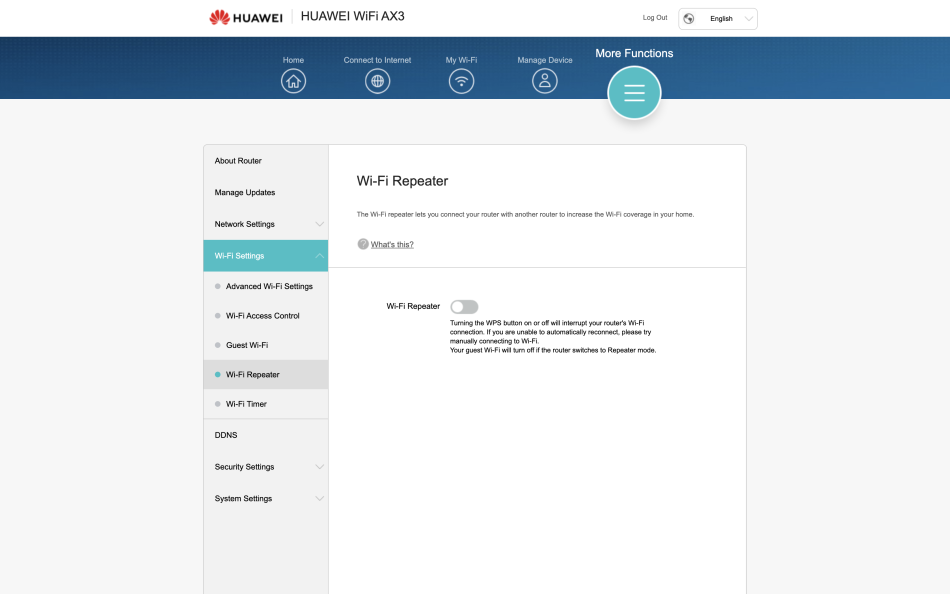This screenshot has width=950, height=594.
Task: Open DDNS in sidebar
Action: point(266,435)
